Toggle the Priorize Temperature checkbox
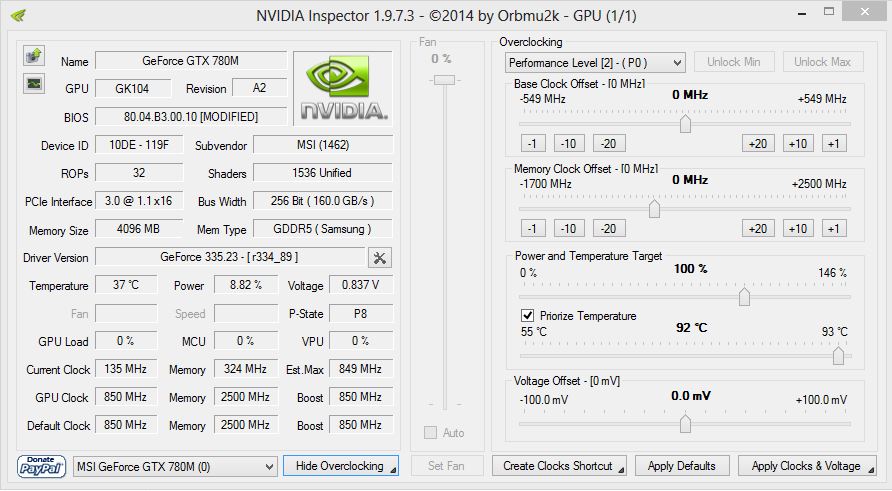The height and width of the screenshot is (491, 892). point(527,315)
